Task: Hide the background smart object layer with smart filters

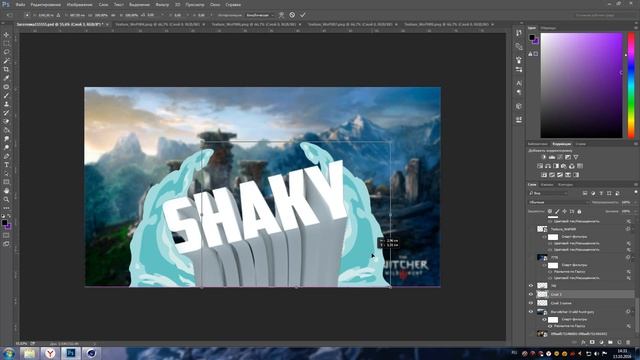Action: click(x=531, y=312)
